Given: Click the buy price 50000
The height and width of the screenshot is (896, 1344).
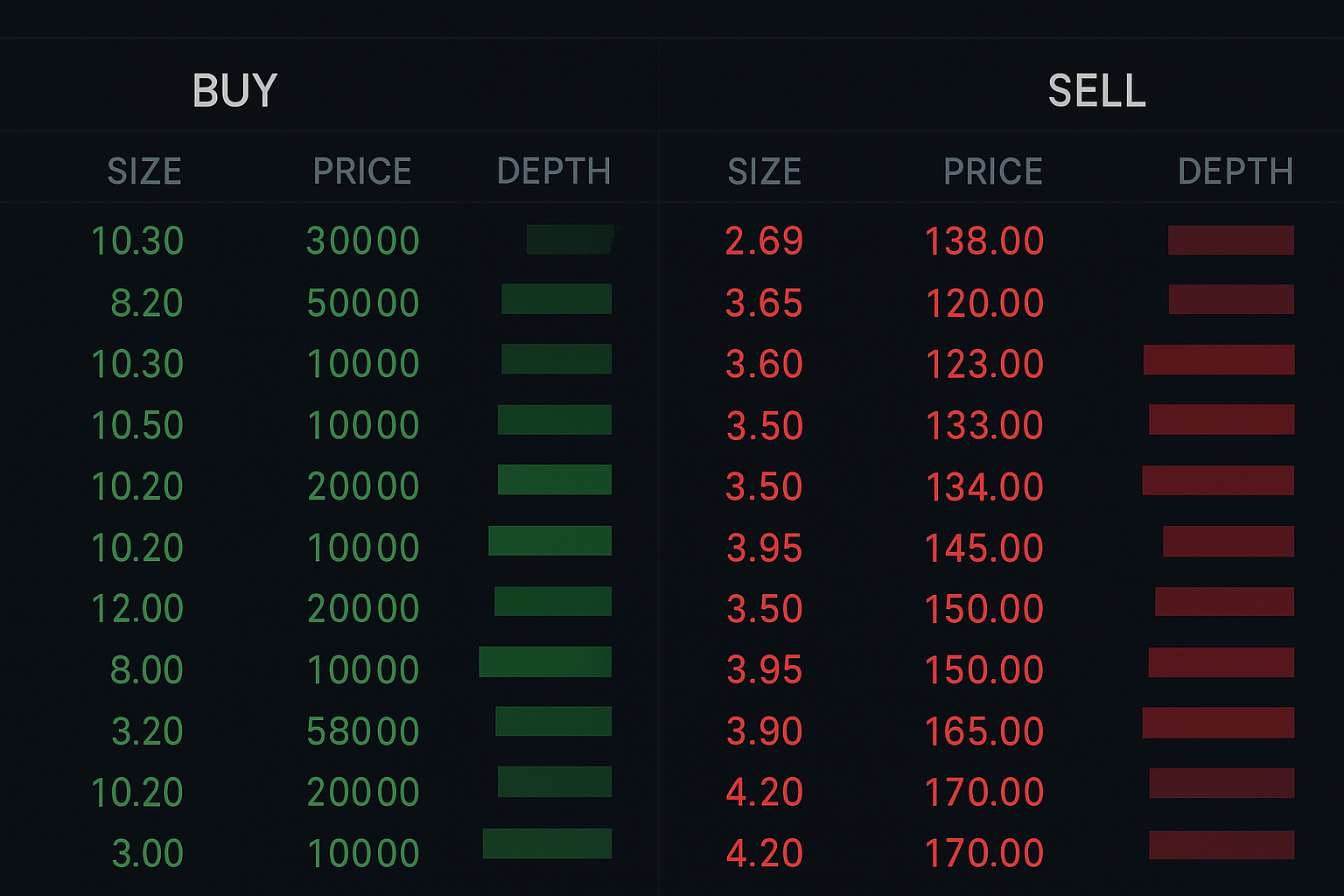Looking at the screenshot, I should coord(363,303).
